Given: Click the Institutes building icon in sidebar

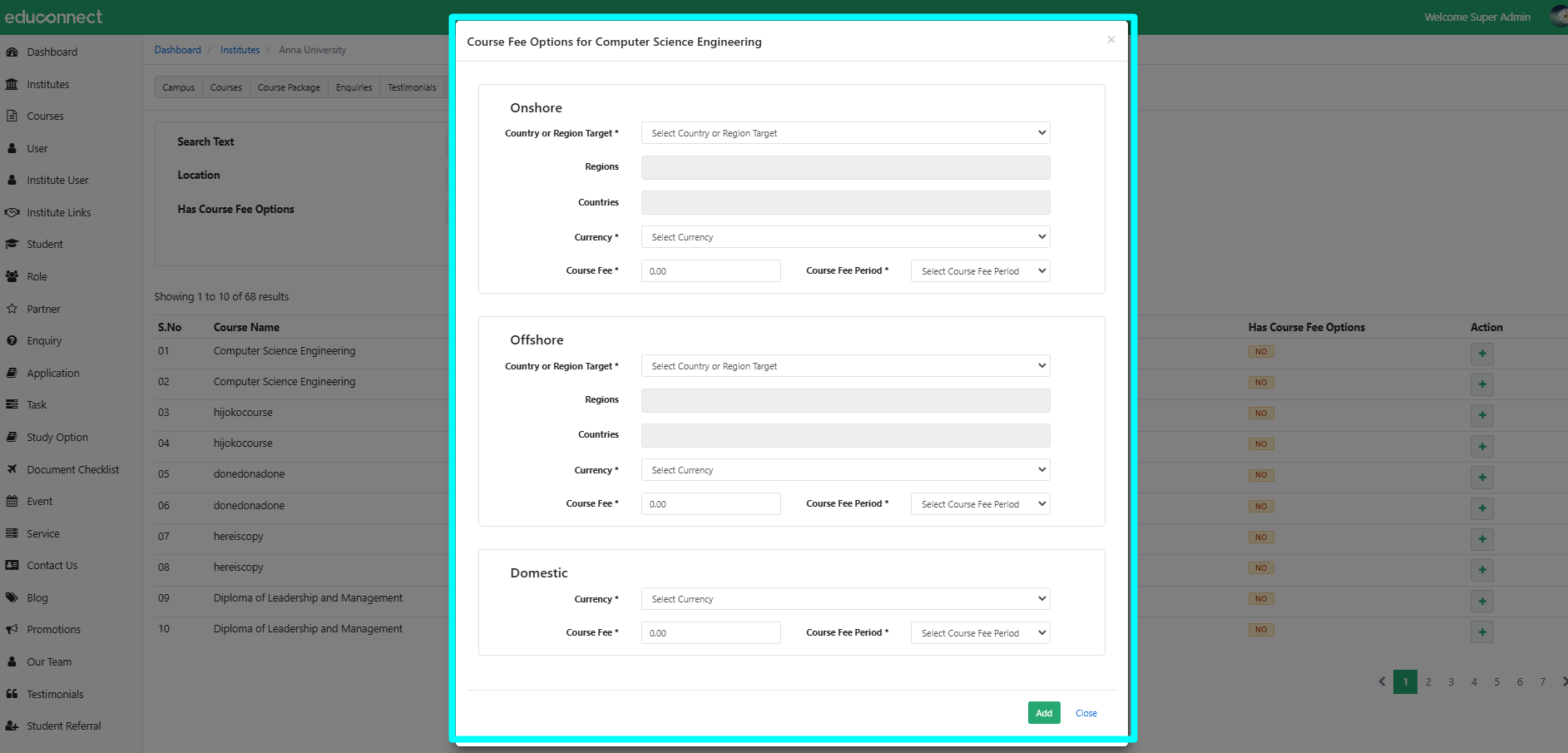Looking at the screenshot, I should 12,84.
